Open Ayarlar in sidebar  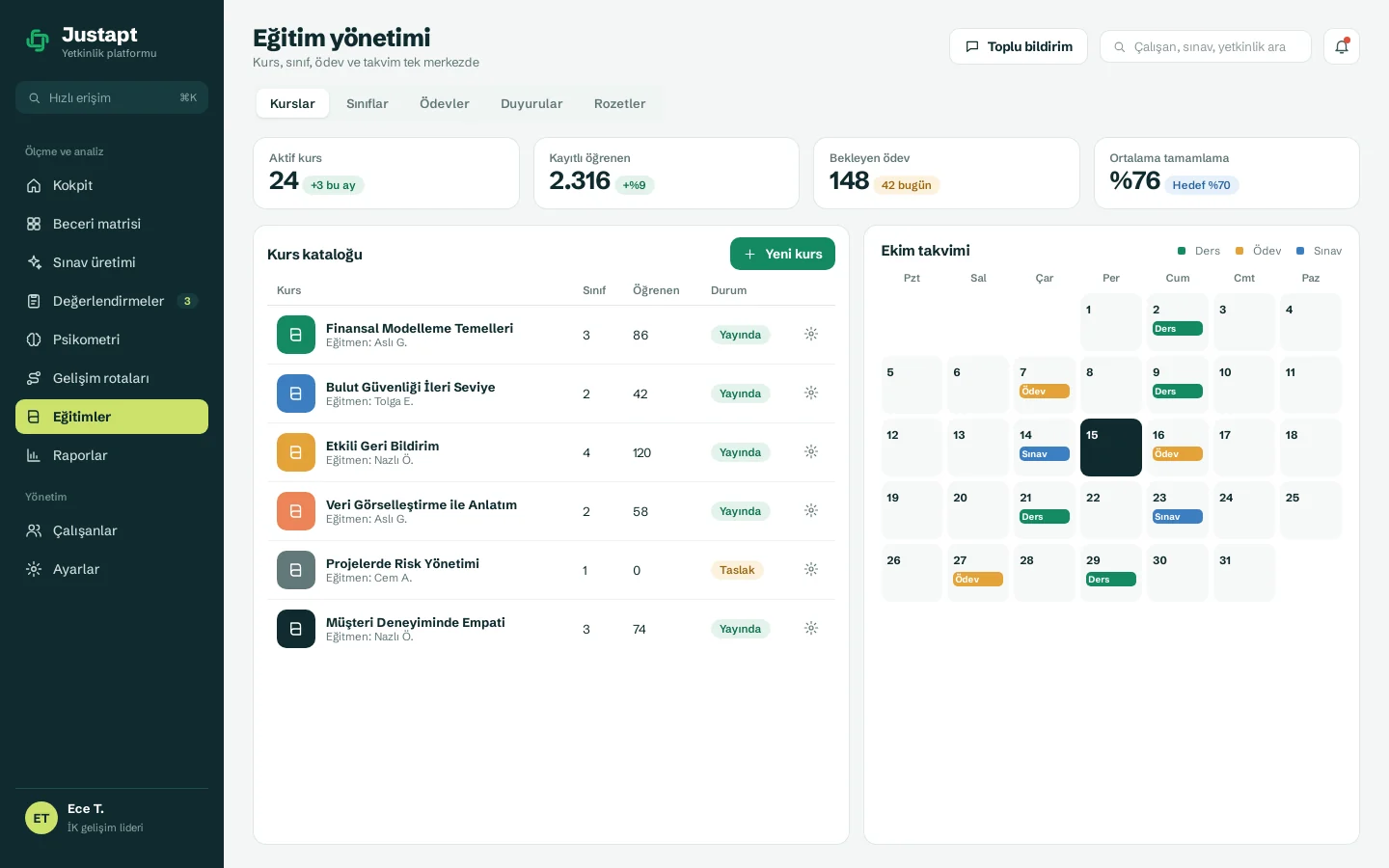(112, 569)
